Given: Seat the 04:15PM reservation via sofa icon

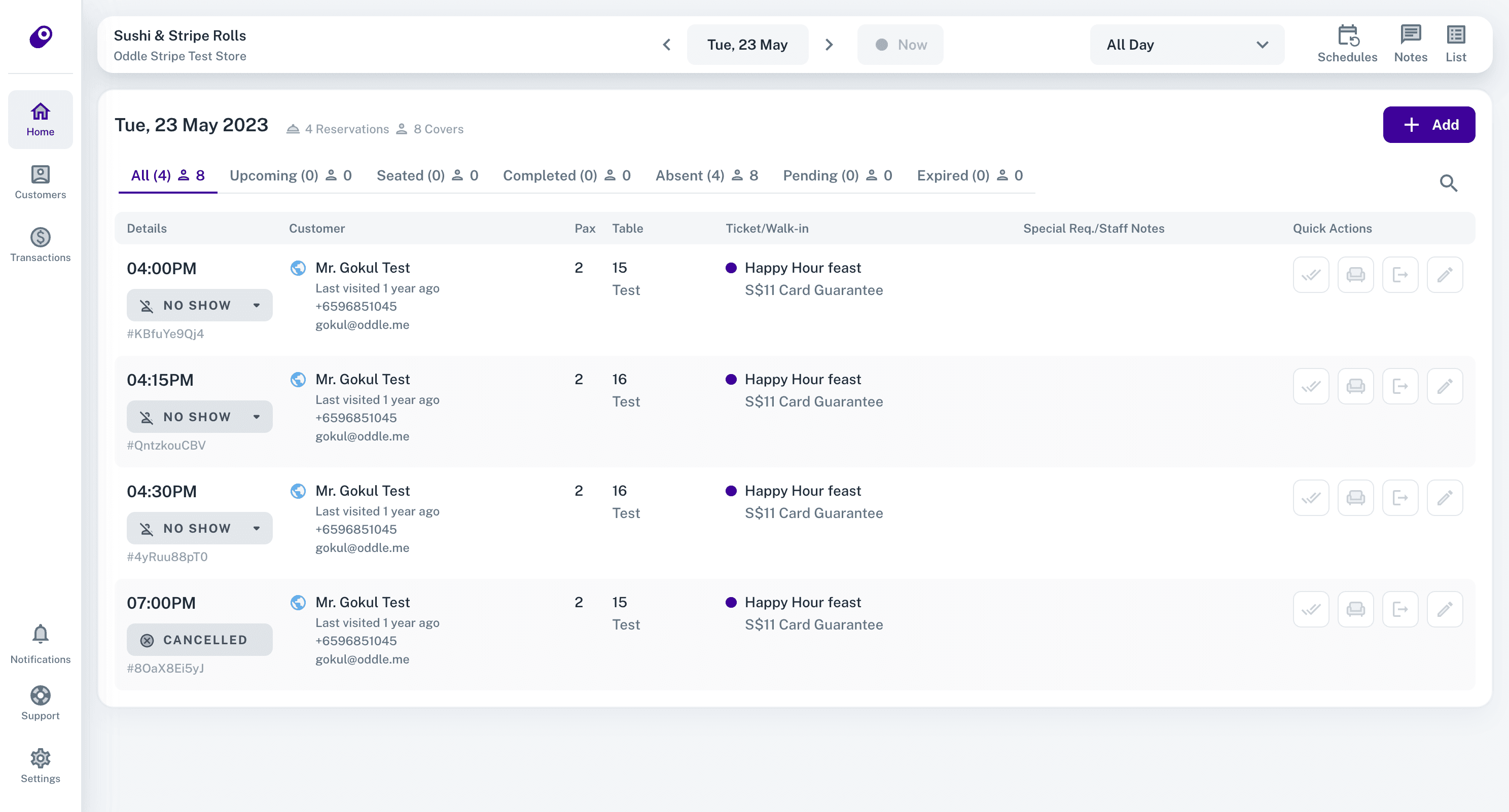Looking at the screenshot, I should tap(1355, 386).
